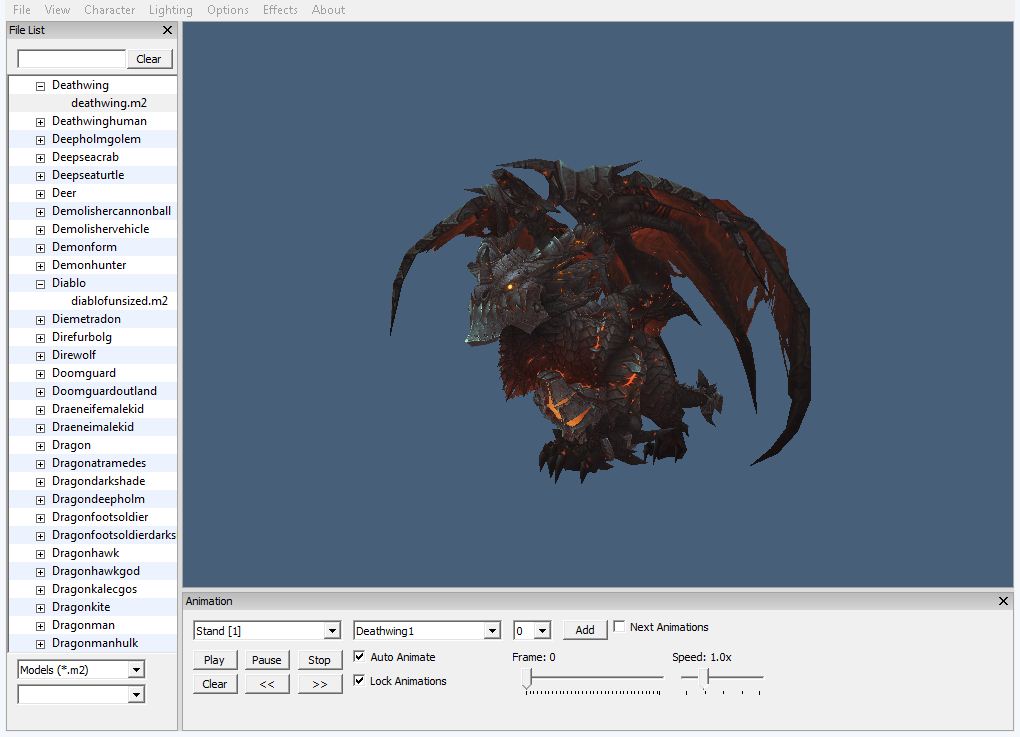This screenshot has height=737, width=1020.
Task: Click the Speed slider handle
Action: pos(705,678)
